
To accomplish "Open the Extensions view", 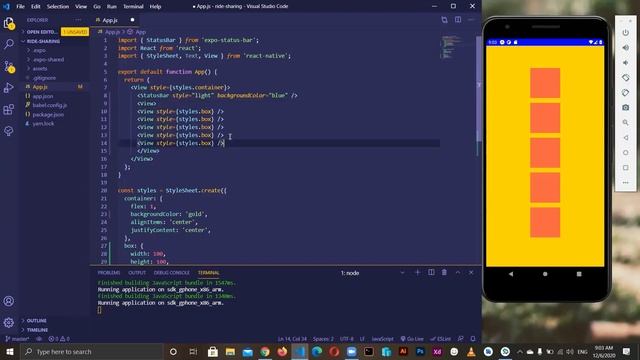I will 9,109.
